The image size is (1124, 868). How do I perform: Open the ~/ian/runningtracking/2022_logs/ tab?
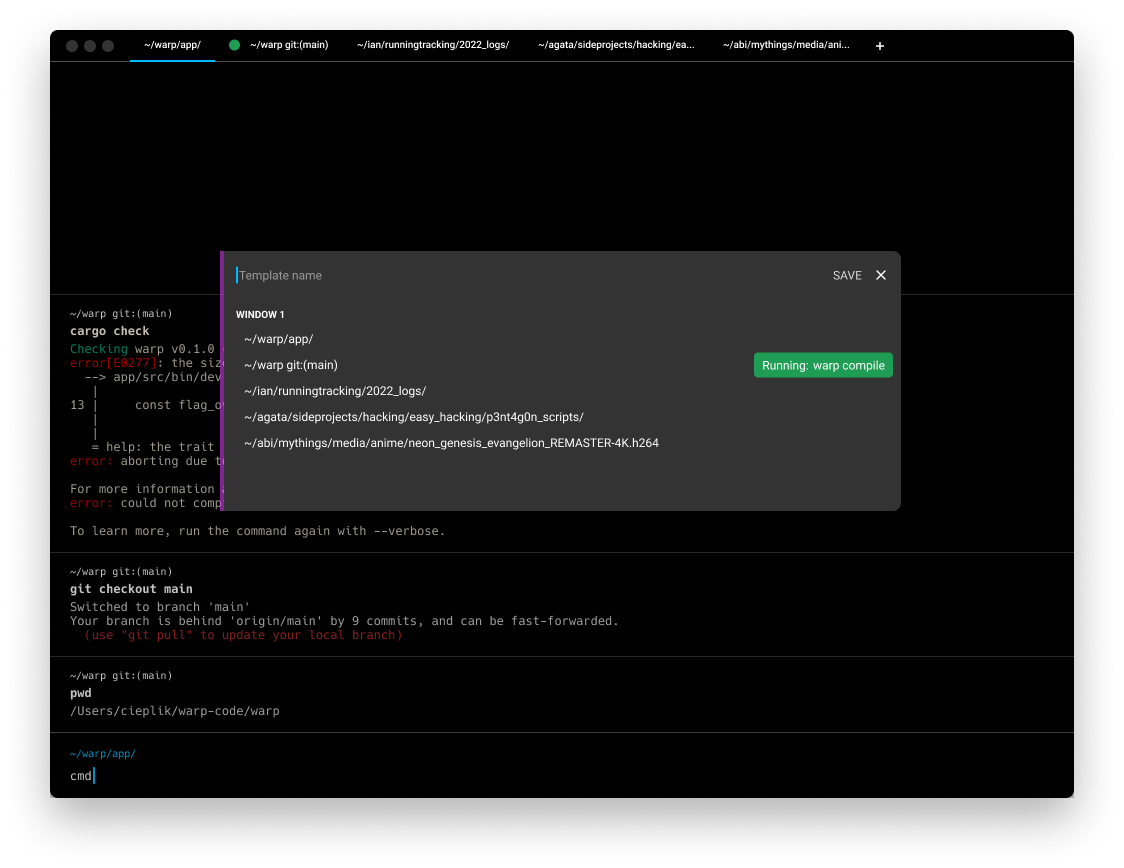[433, 45]
